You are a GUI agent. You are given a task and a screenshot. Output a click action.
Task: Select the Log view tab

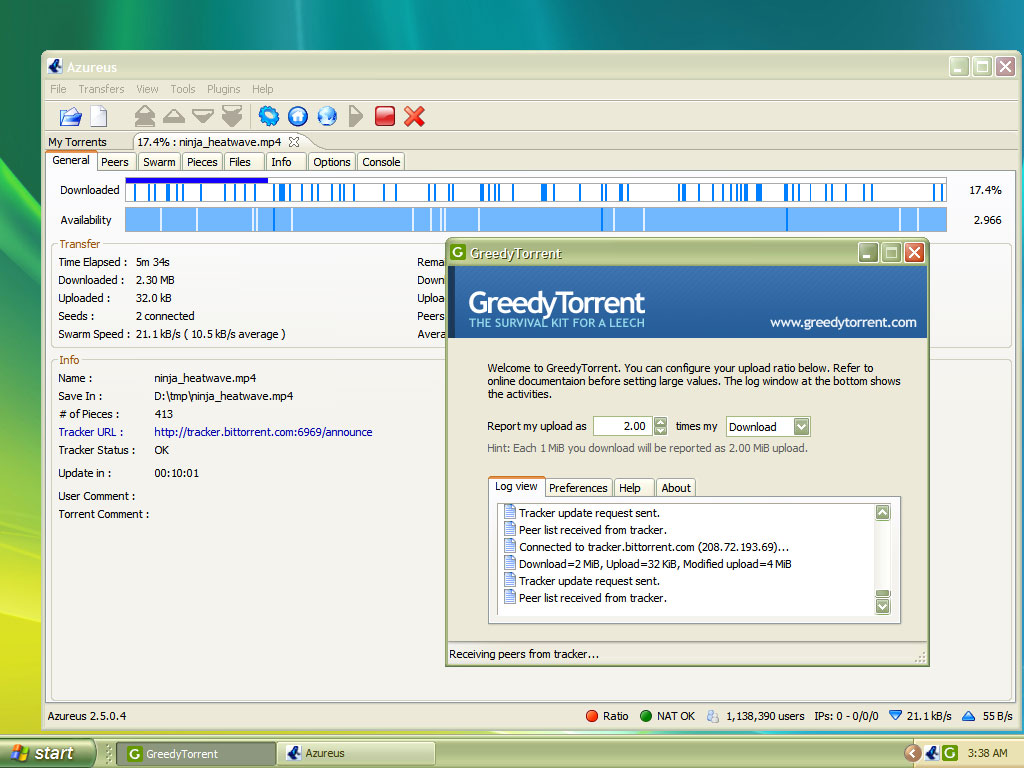pyautogui.click(x=516, y=487)
